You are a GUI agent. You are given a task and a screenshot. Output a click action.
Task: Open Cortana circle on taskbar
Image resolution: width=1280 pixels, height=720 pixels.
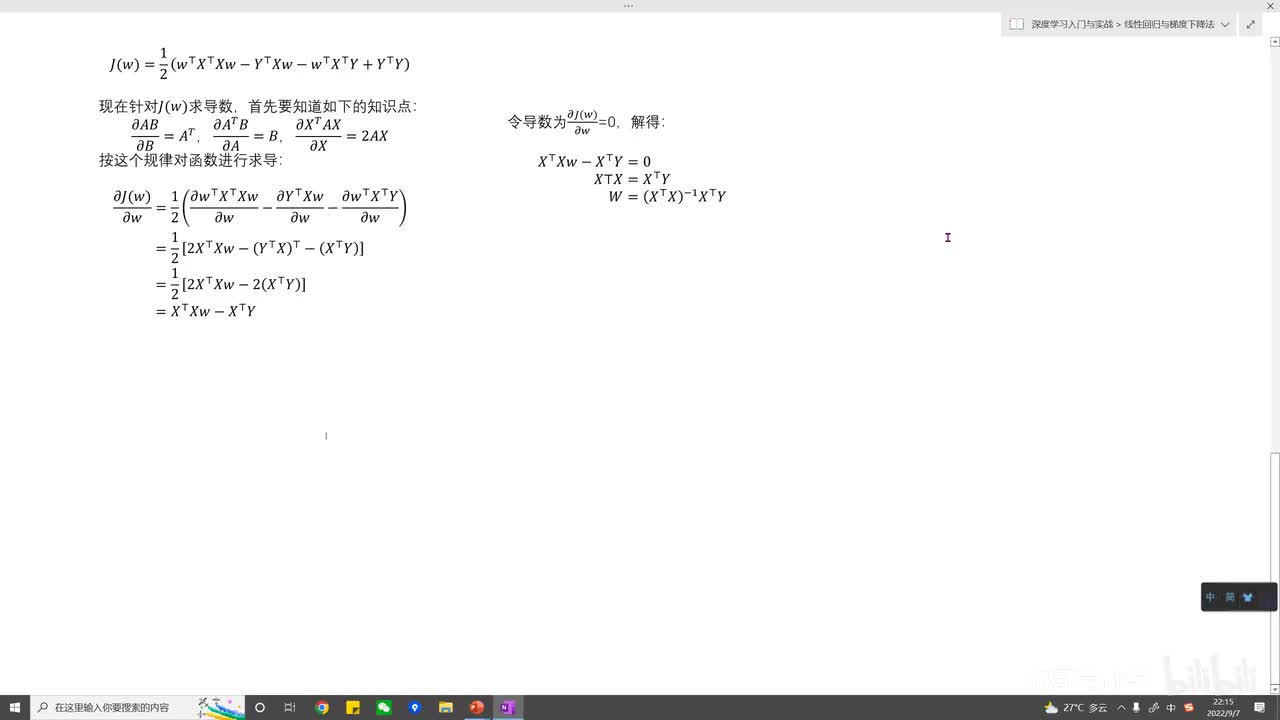[260, 707]
